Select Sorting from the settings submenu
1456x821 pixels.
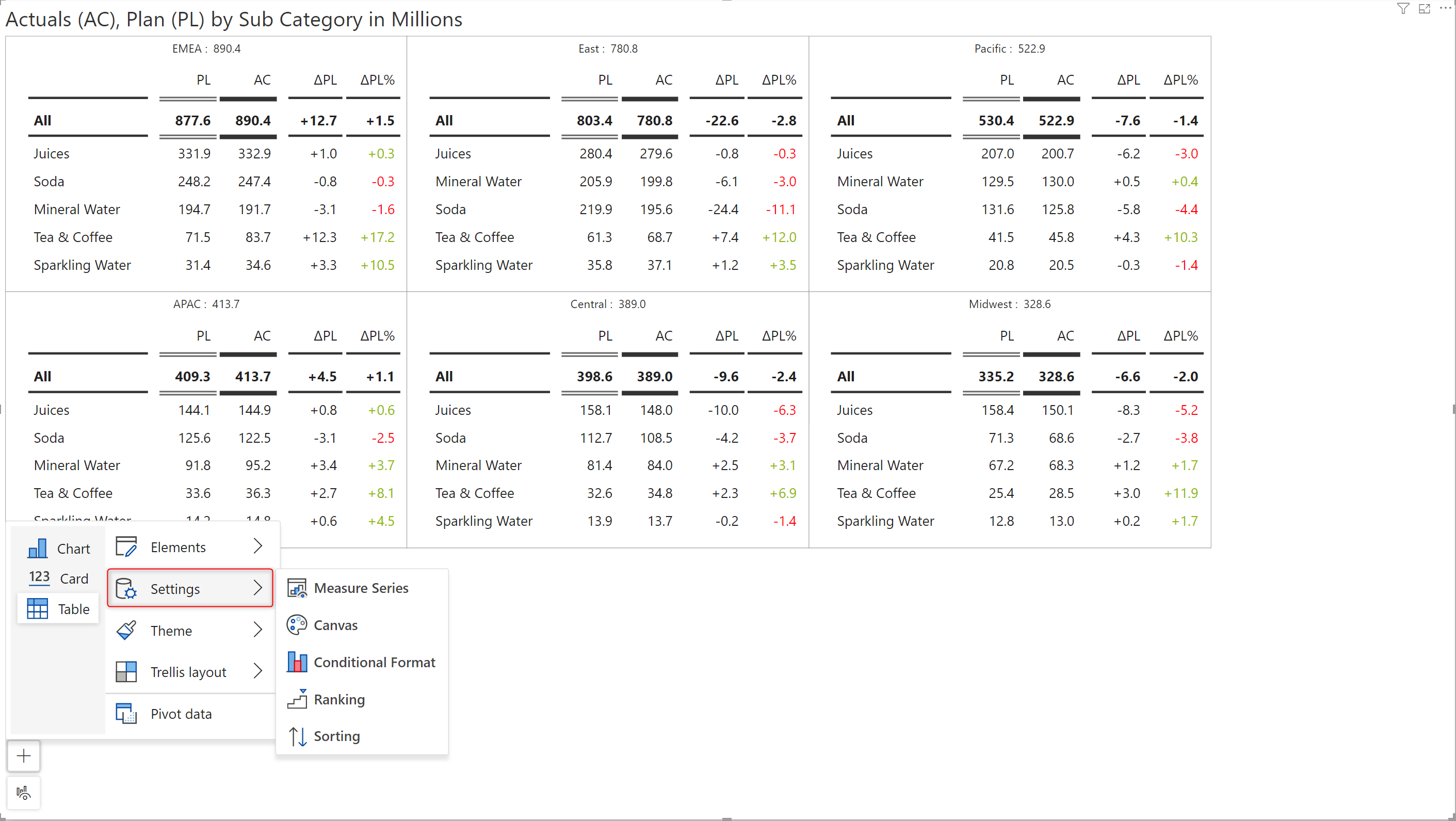(336, 736)
